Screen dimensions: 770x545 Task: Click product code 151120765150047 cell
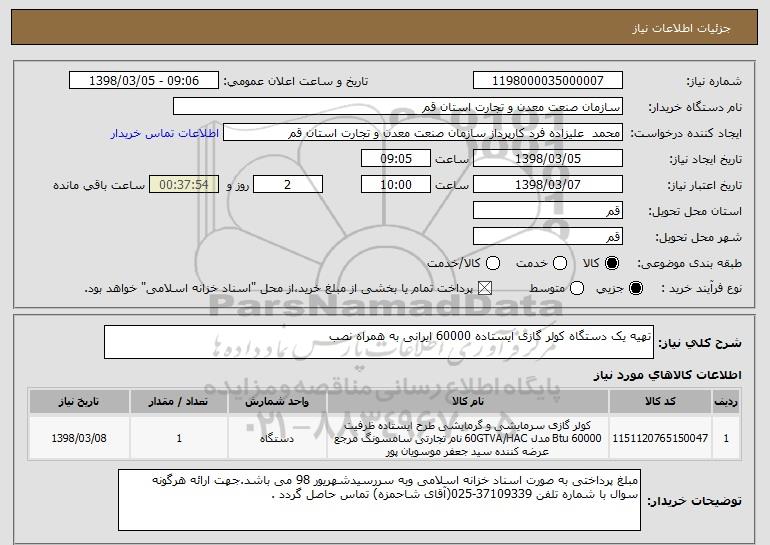click(660, 438)
